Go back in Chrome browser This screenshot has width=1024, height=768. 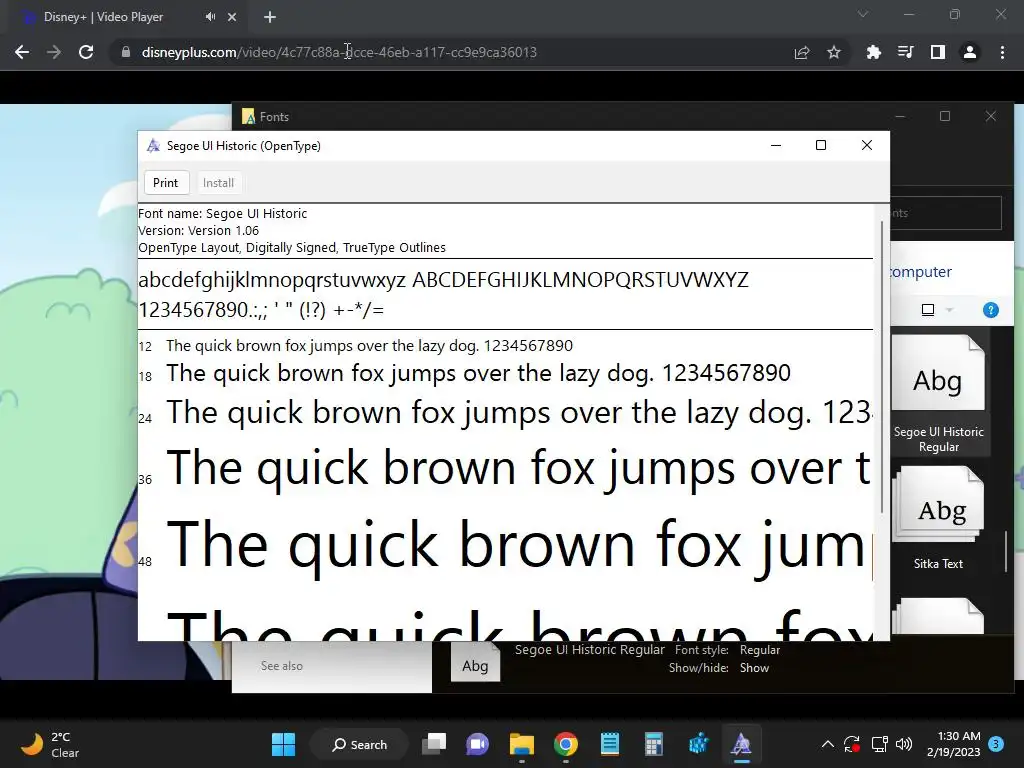point(22,52)
